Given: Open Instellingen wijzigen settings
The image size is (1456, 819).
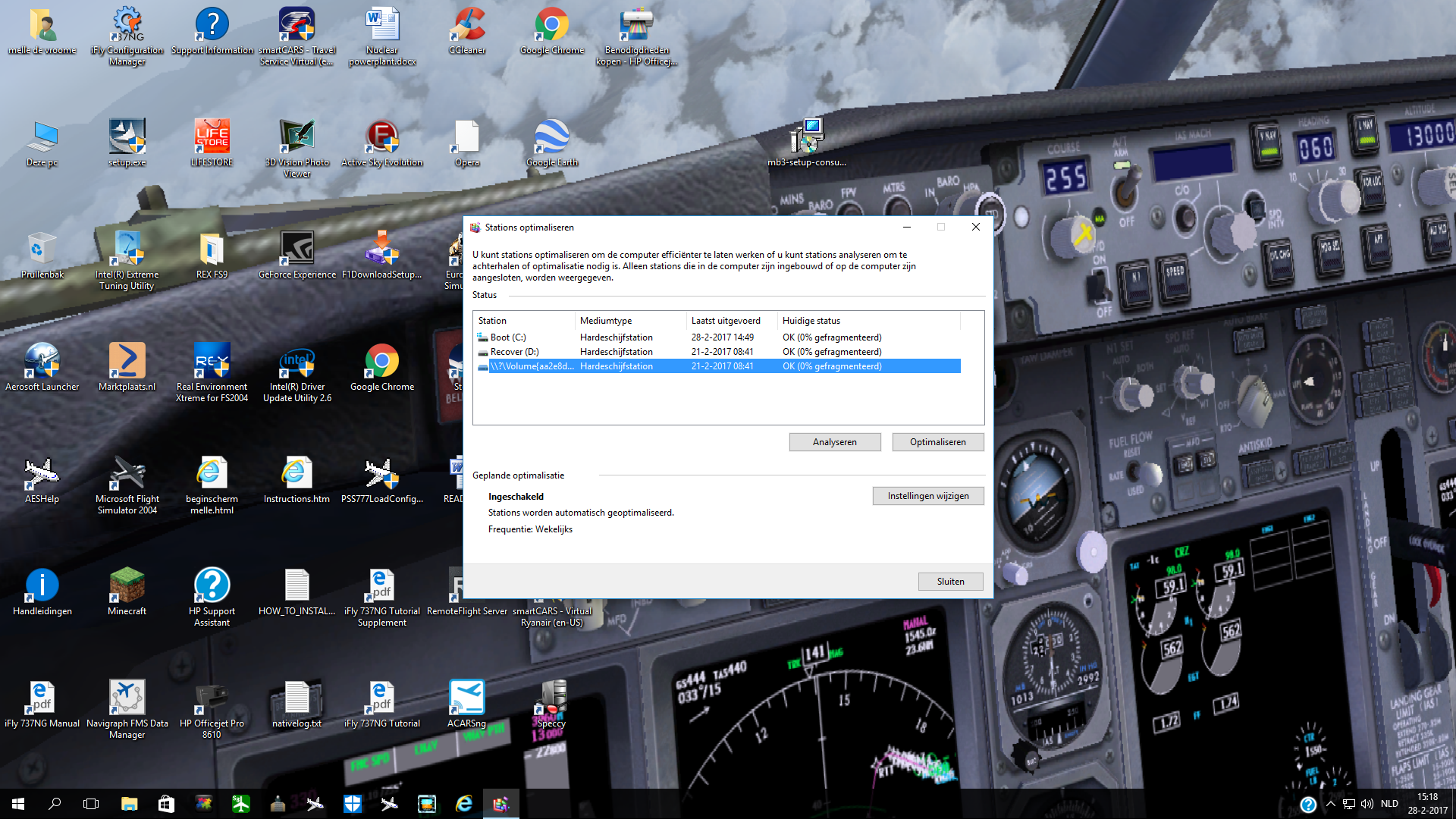Looking at the screenshot, I should click(x=928, y=496).
